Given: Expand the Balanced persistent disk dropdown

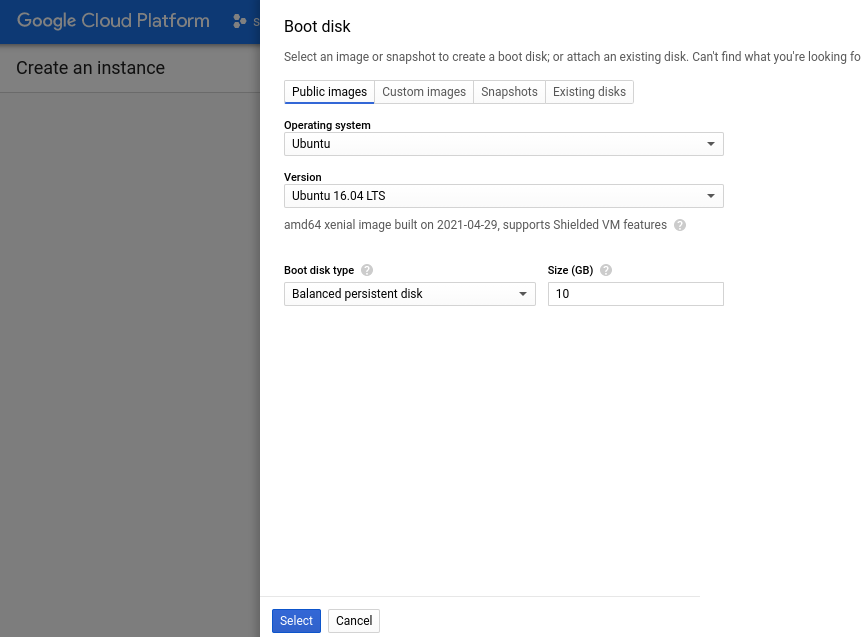Looking at the screenshot, I should coord(409,294).
